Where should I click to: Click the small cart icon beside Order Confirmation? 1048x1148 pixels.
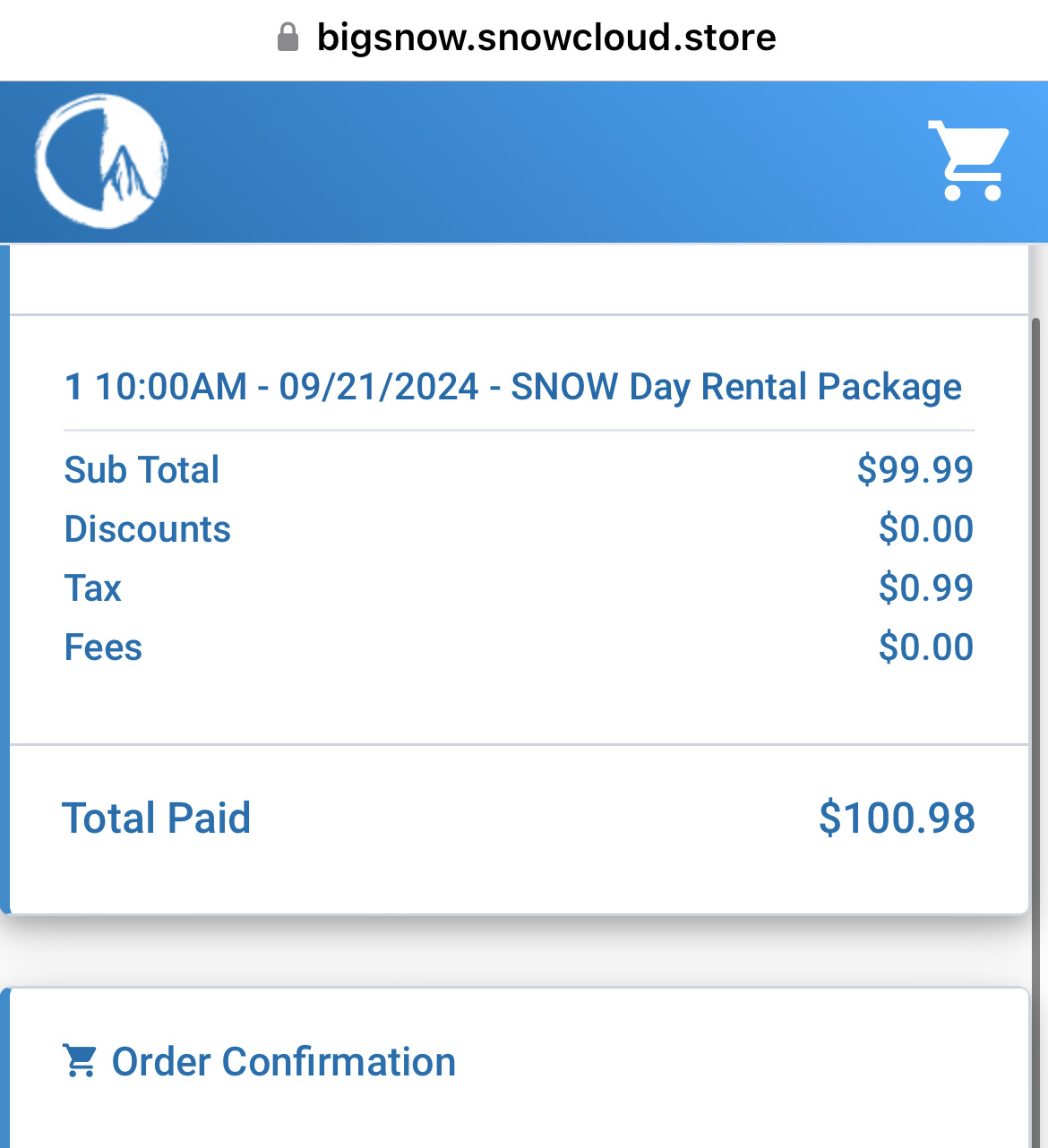tap(80, 1060)
